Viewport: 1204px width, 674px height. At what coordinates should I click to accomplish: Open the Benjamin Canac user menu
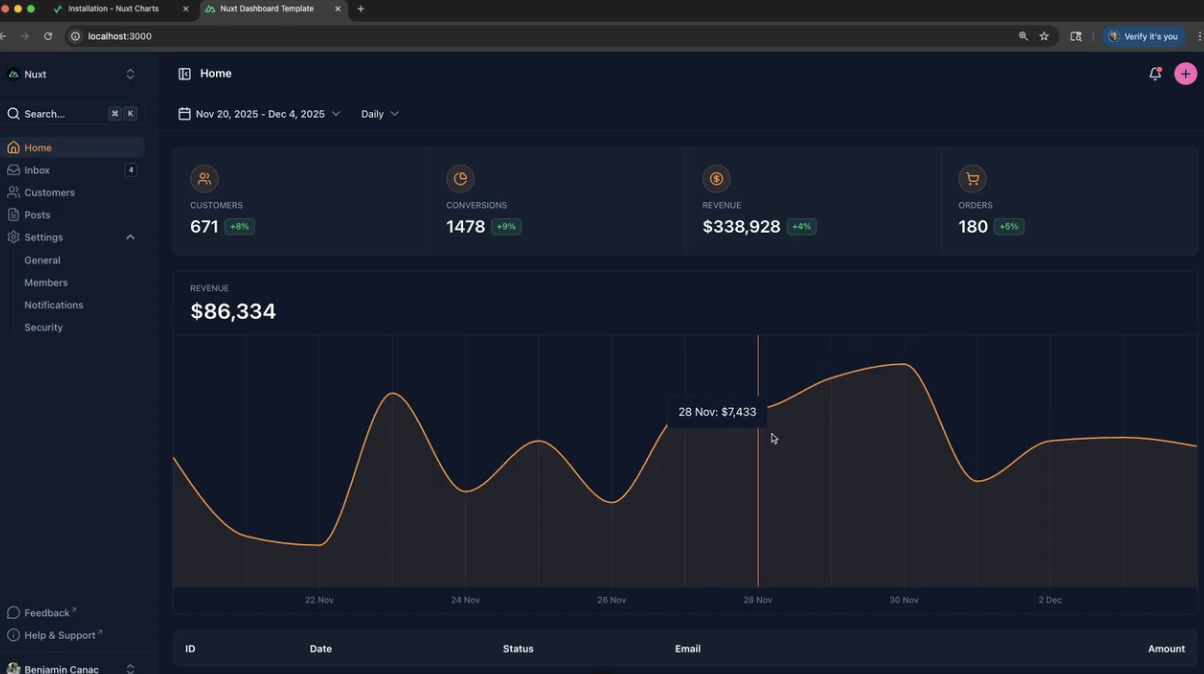pyautogui.click(x=72, y=668)
